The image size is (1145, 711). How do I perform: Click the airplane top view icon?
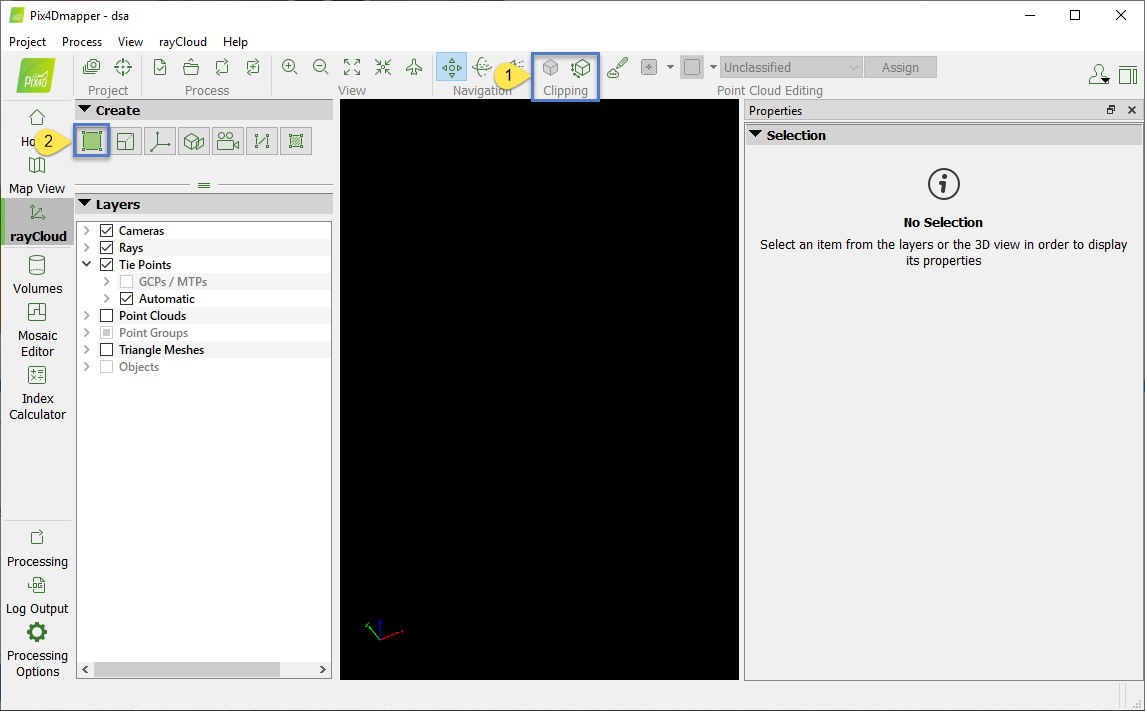[414, 67]
